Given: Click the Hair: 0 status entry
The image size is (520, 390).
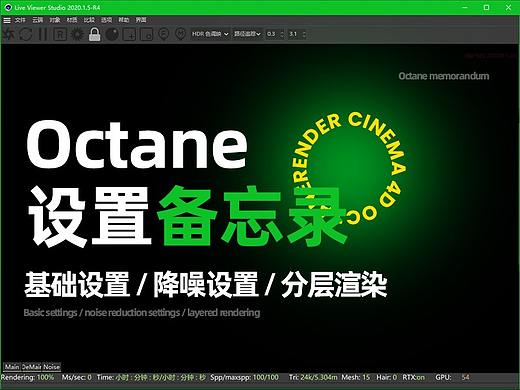Looking at the screenshot, I should coord(386,378).
